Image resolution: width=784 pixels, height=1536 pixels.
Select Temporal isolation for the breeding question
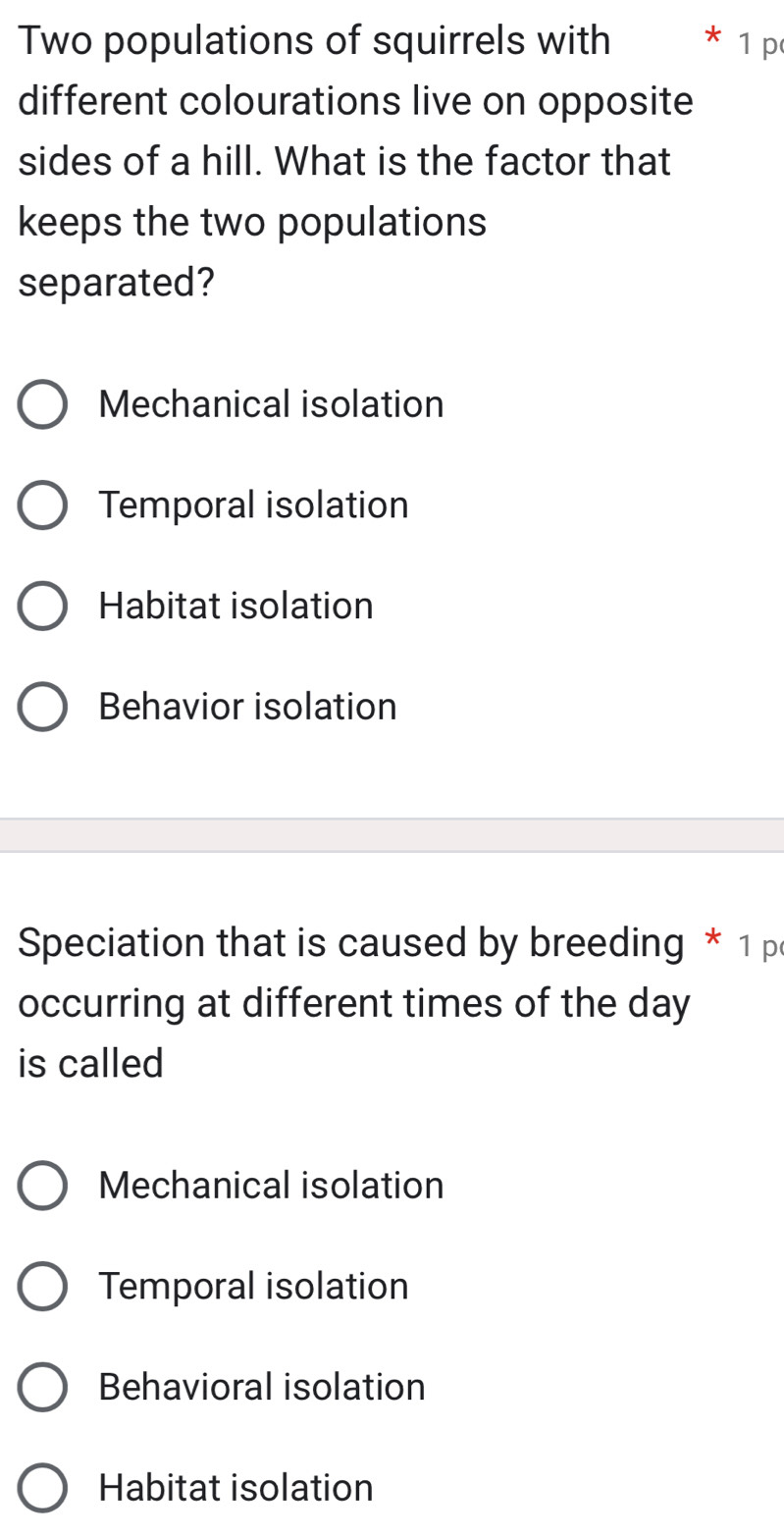(43, 1287)
